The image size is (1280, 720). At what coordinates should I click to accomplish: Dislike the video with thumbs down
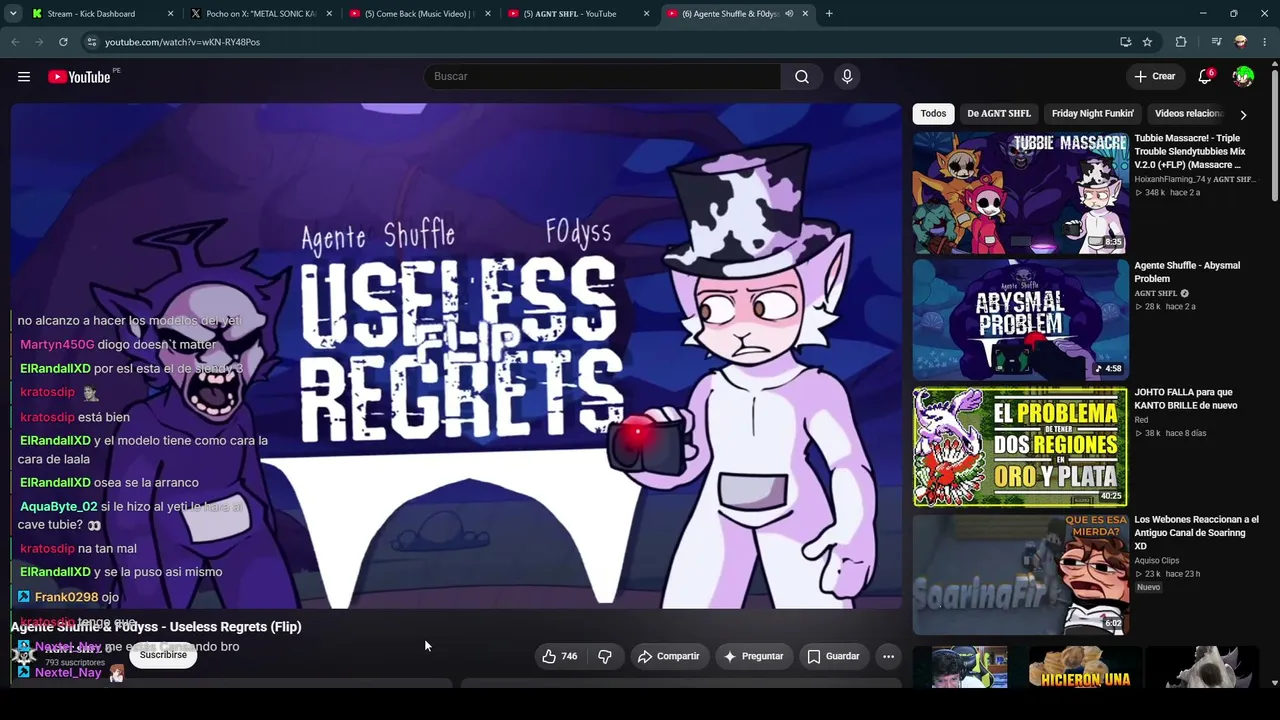[x=605, y=656]
